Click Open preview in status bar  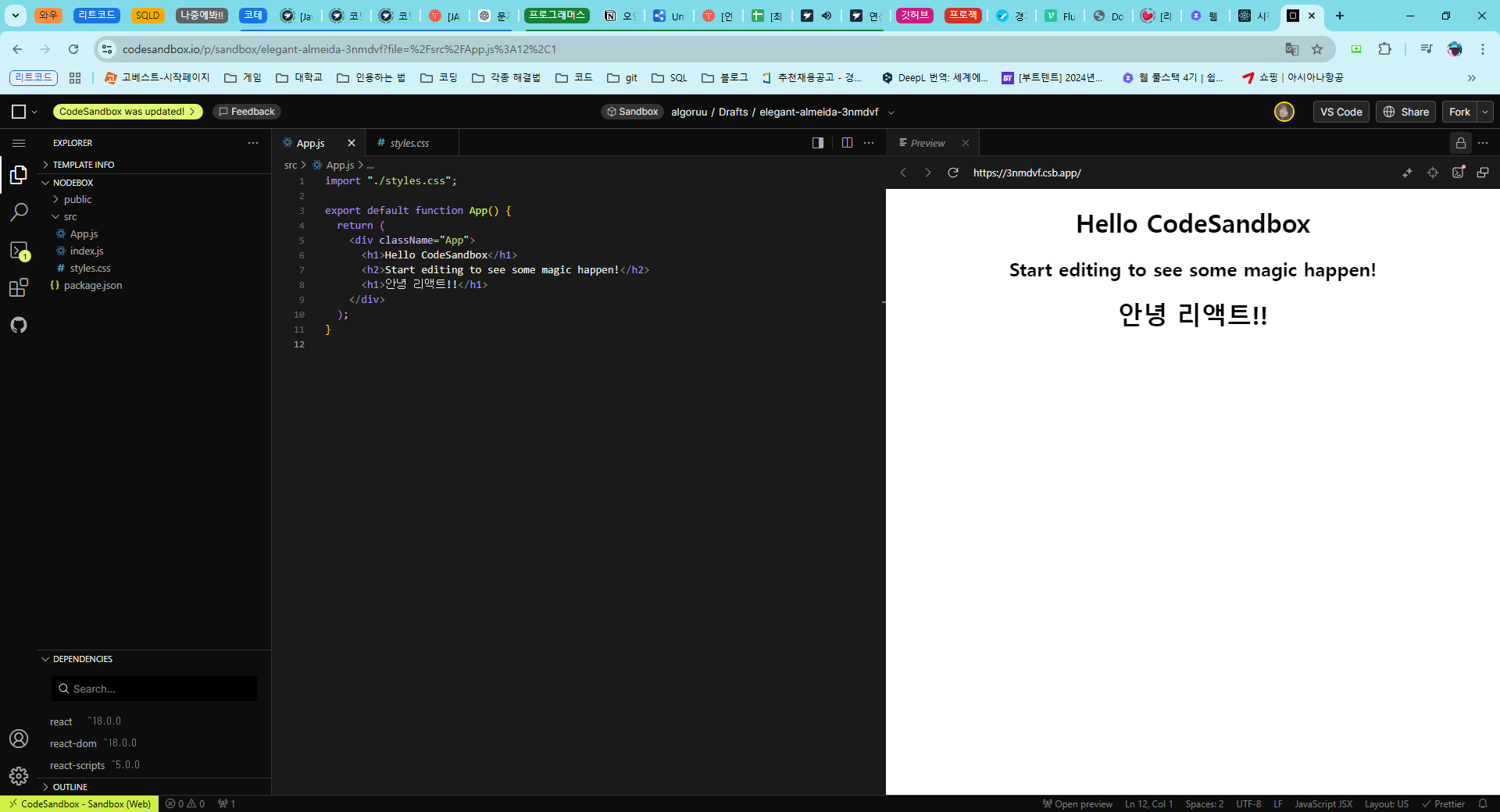click(x=1077, y=803)
